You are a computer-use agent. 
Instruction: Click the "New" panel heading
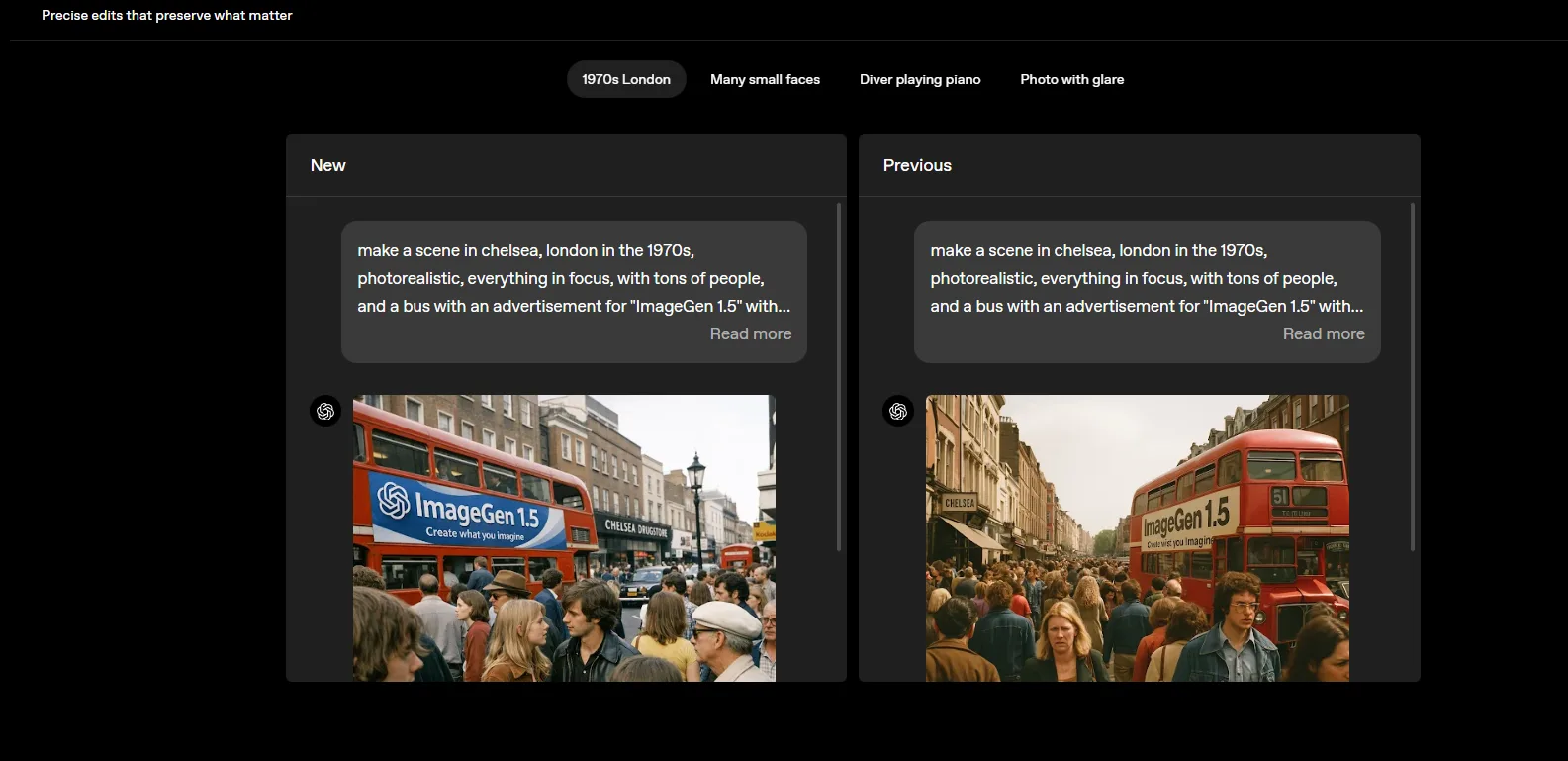click(x=328, y=165)
